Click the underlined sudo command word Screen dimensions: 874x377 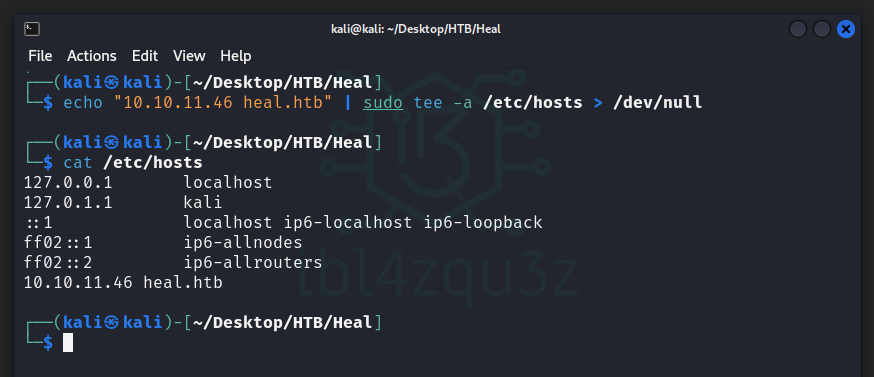[383, 103]
